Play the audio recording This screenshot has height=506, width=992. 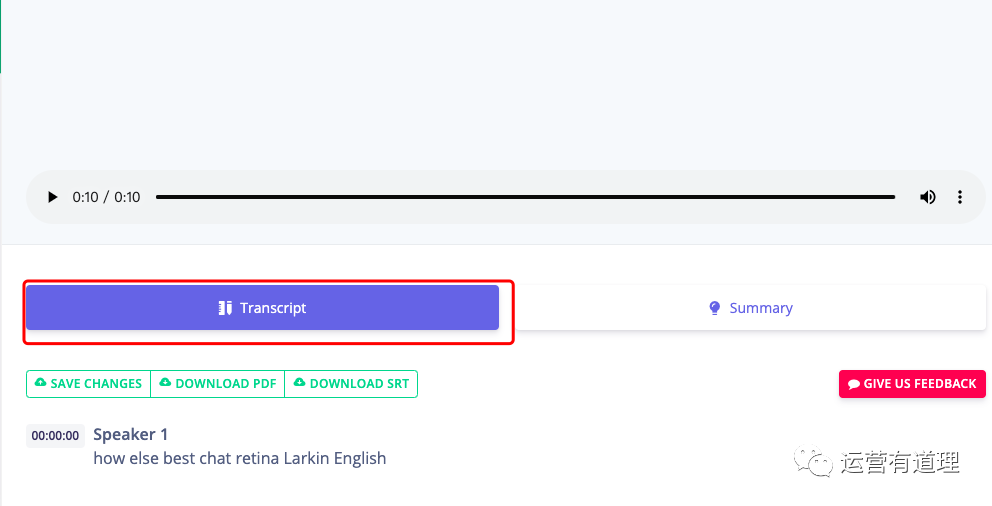(53, 197)
